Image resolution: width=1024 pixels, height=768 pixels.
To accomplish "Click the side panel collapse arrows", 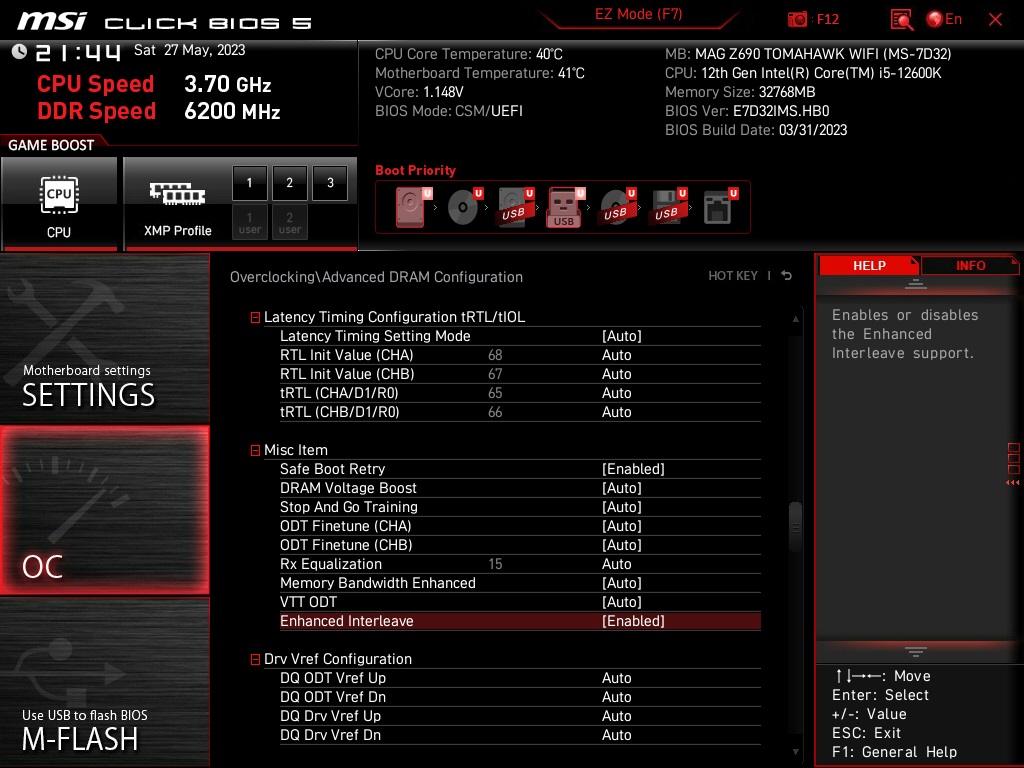I will 1013,483.
